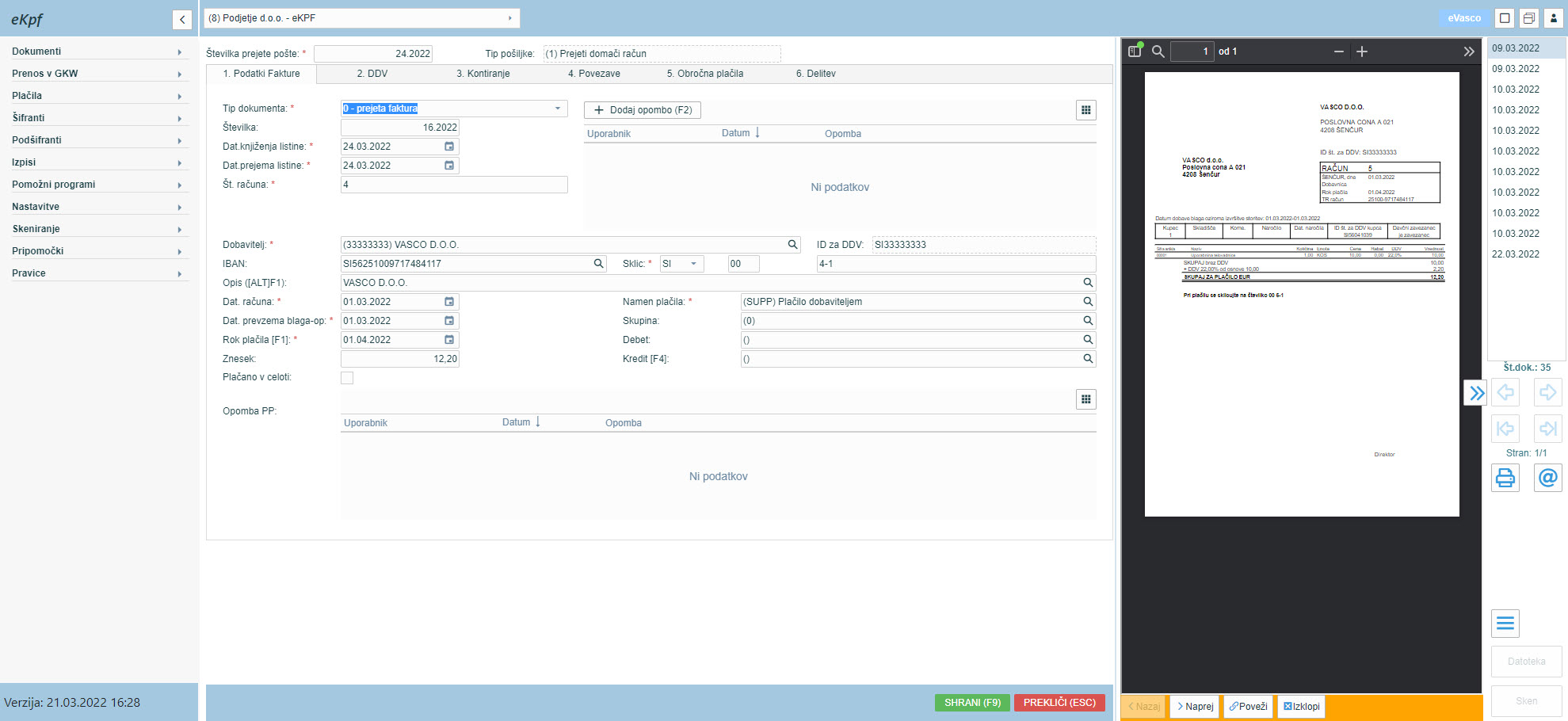
Task: Click the Poveži button
Action: tap(1248, 707)
